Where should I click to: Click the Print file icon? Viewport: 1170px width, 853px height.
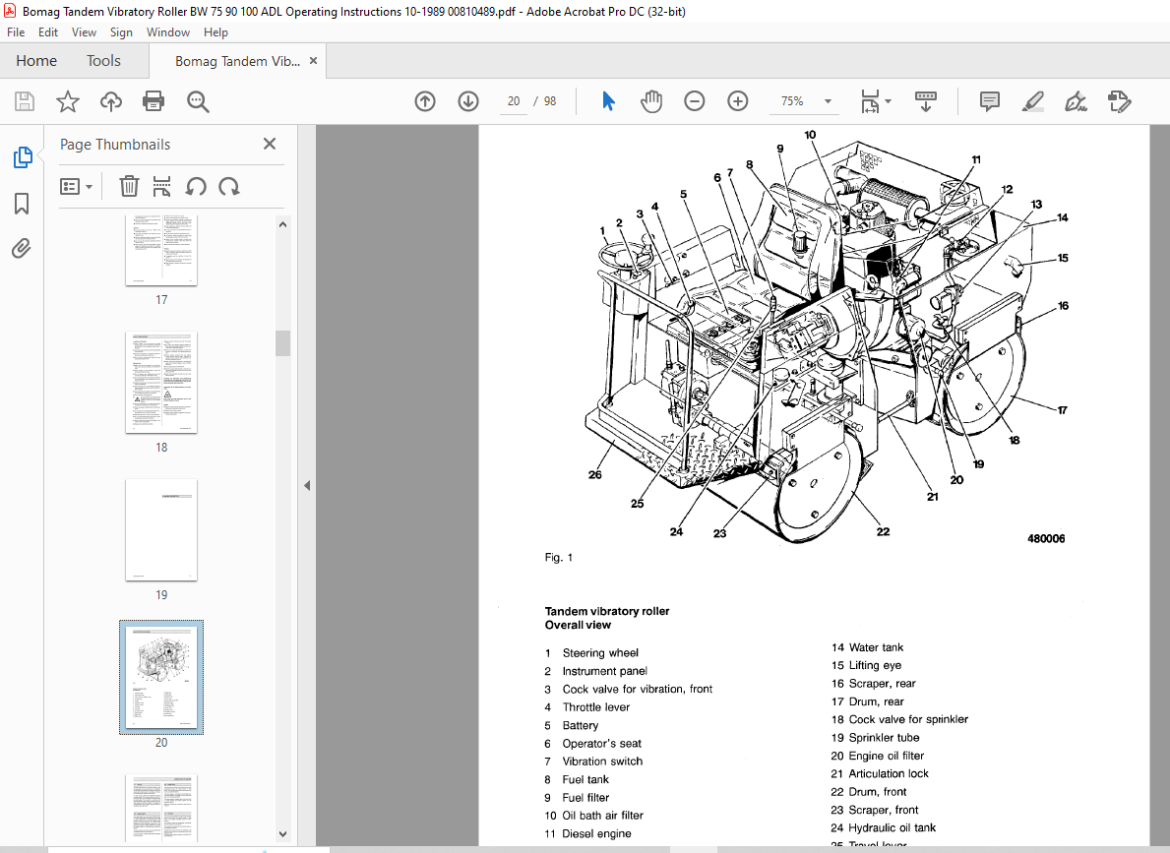154,101
